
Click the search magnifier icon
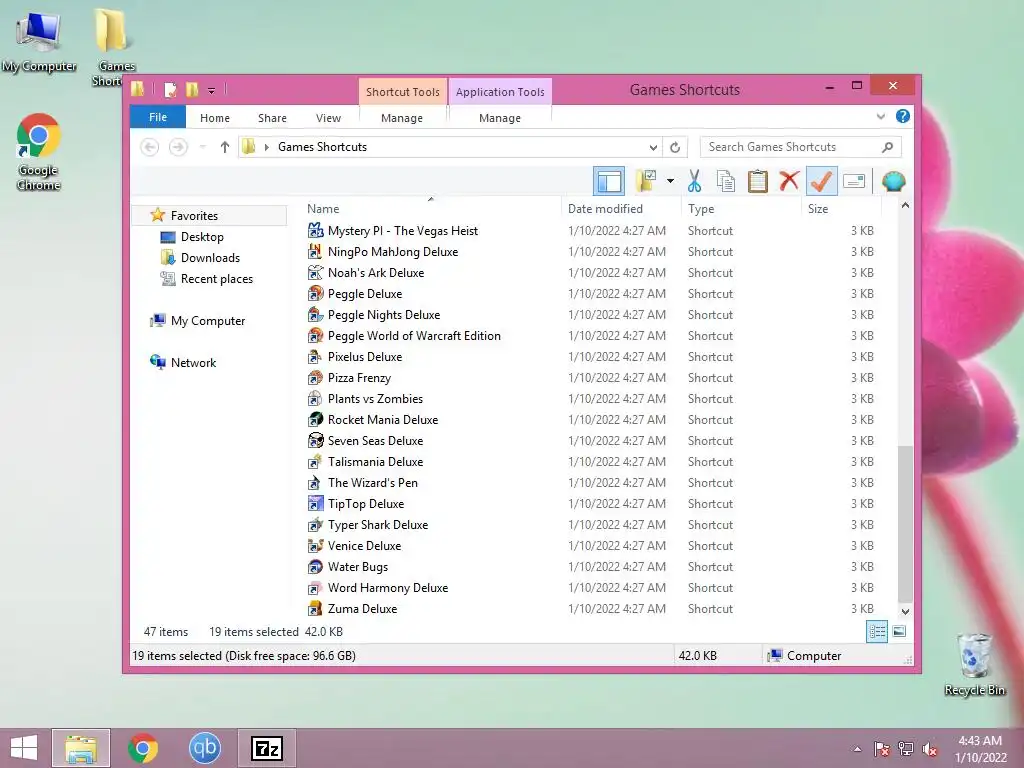coord(887,147)
